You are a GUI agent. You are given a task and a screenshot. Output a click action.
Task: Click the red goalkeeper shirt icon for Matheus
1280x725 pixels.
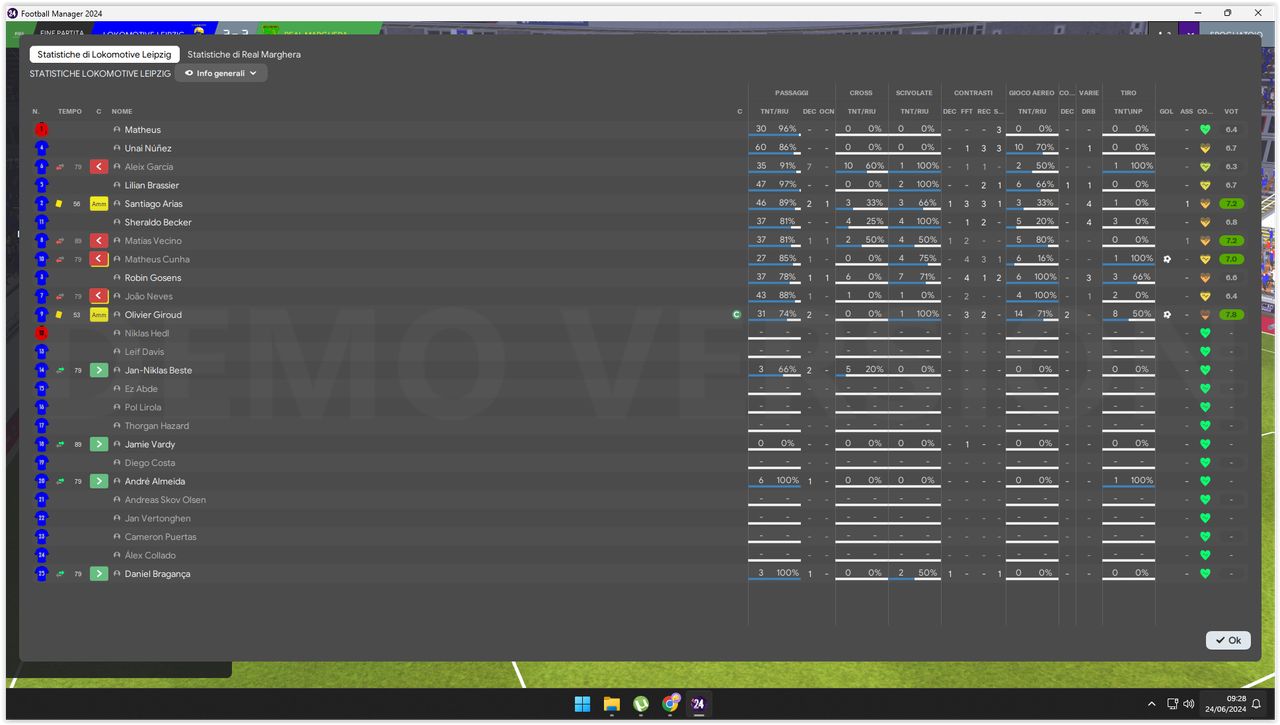point(41,130)
